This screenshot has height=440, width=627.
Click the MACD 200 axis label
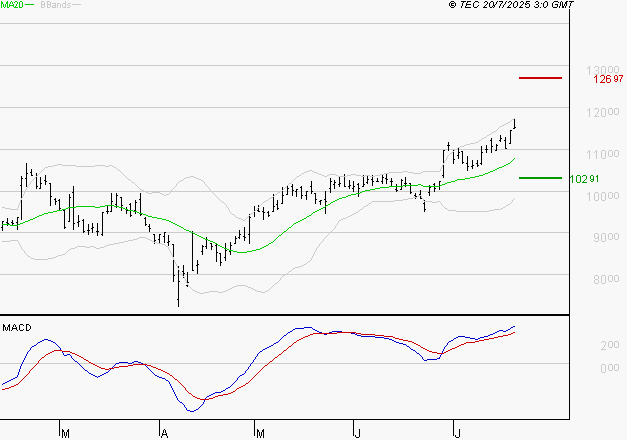pyautogui.click(x=610, y=345)
